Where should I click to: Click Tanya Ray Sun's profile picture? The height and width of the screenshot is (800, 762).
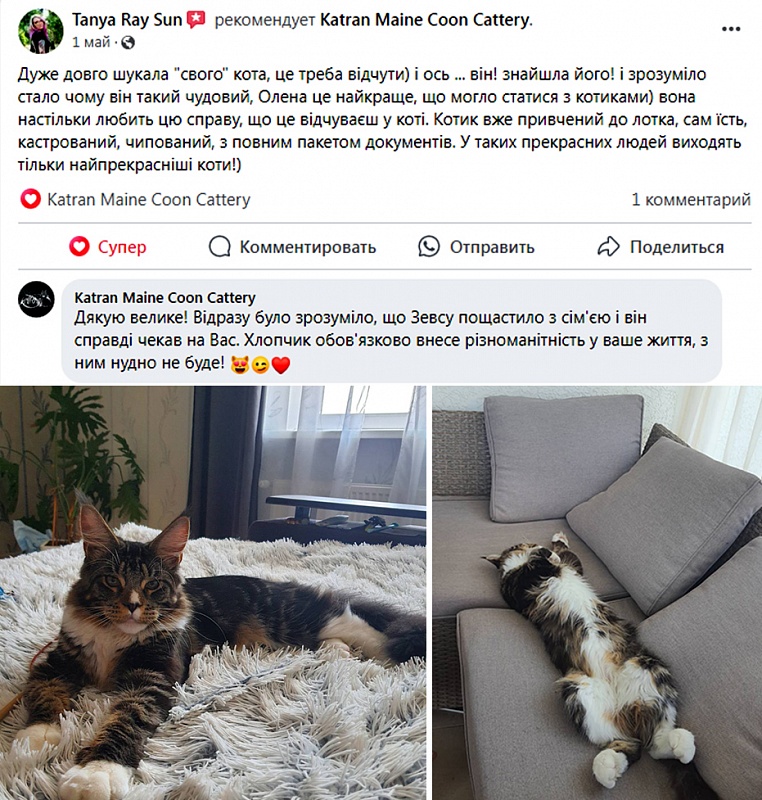coord(40,31)
